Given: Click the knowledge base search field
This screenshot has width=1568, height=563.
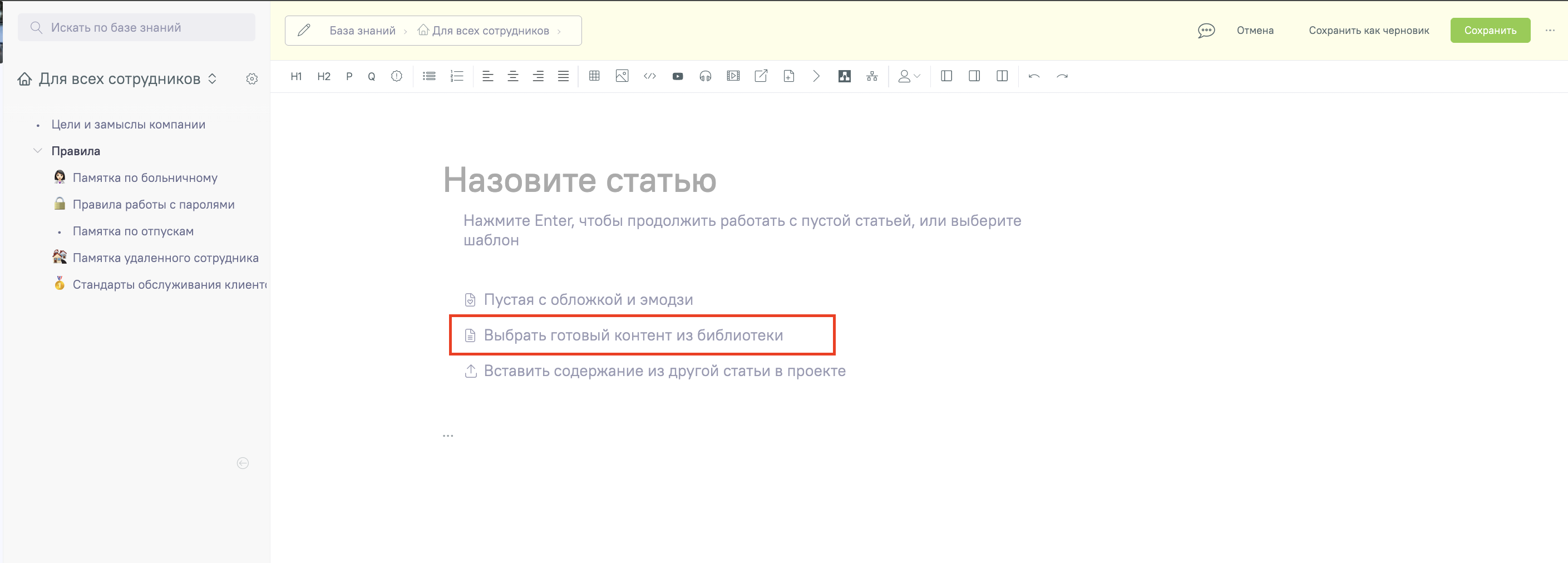Looking at the screenshot, I should pyautogui.click(x=136, y=27).
